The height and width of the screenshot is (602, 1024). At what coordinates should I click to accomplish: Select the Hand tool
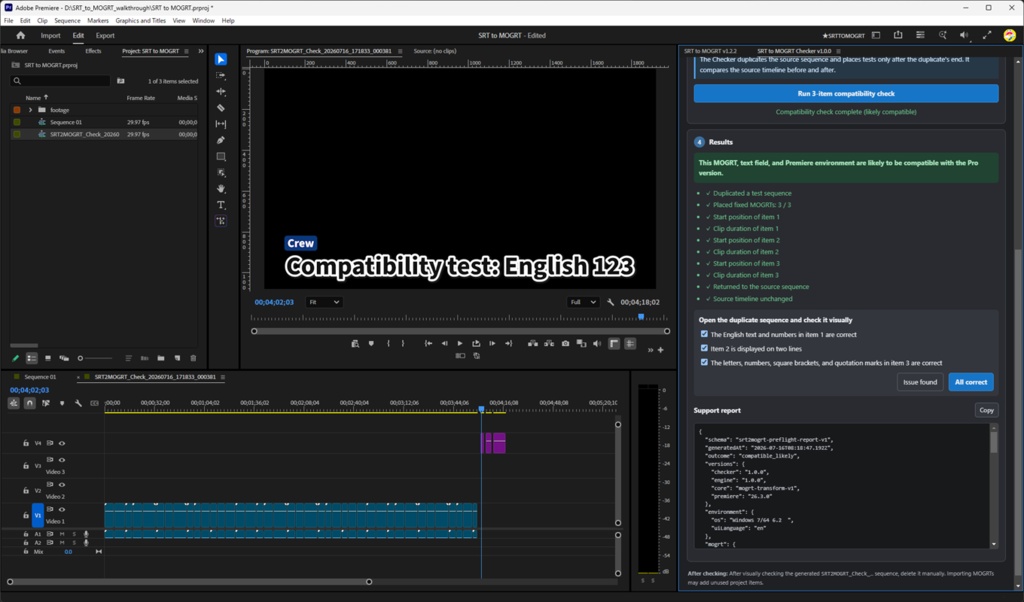coord(221,189)
